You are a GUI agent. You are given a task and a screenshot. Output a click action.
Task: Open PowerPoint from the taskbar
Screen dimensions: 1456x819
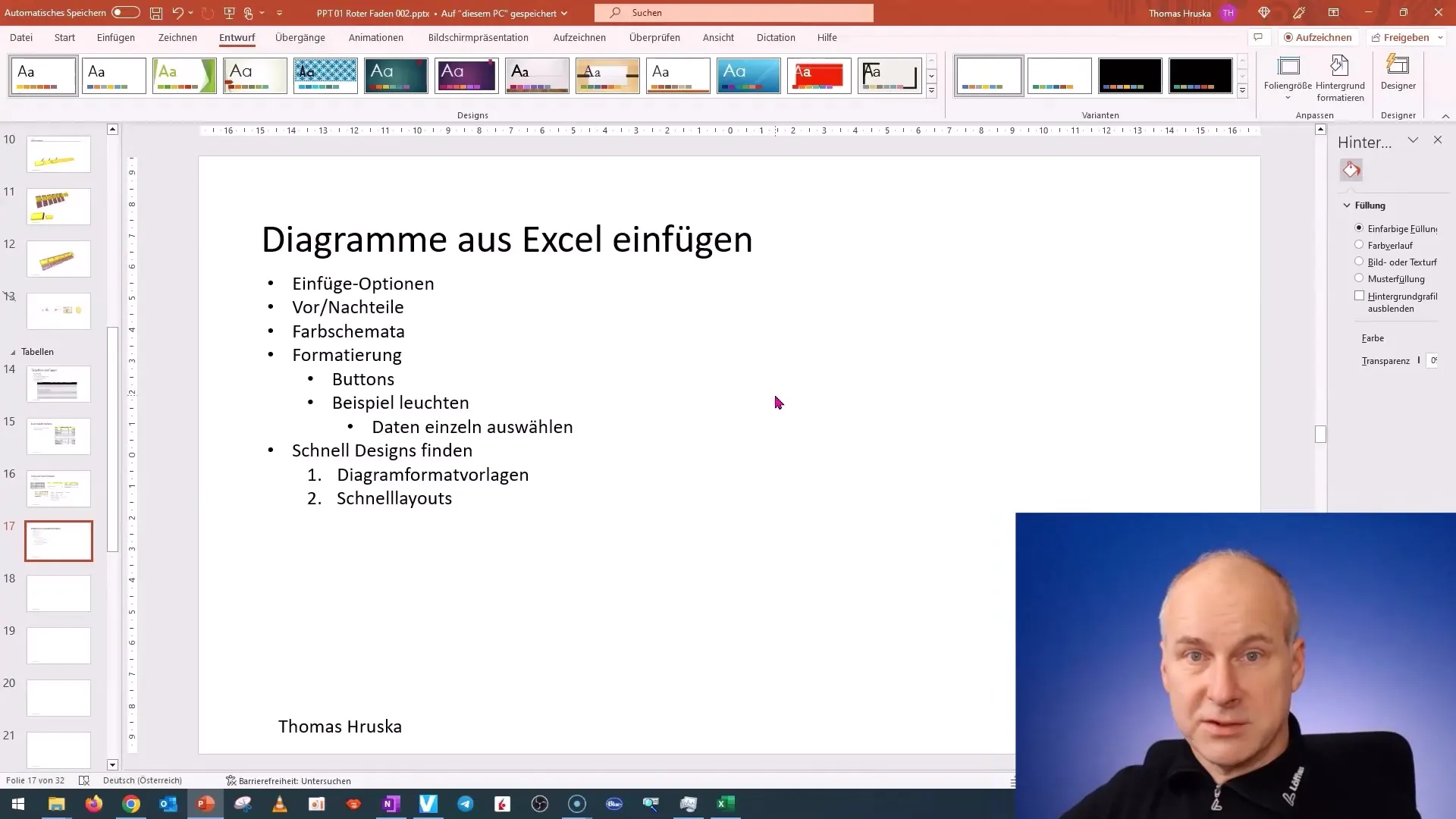[206, 804]
